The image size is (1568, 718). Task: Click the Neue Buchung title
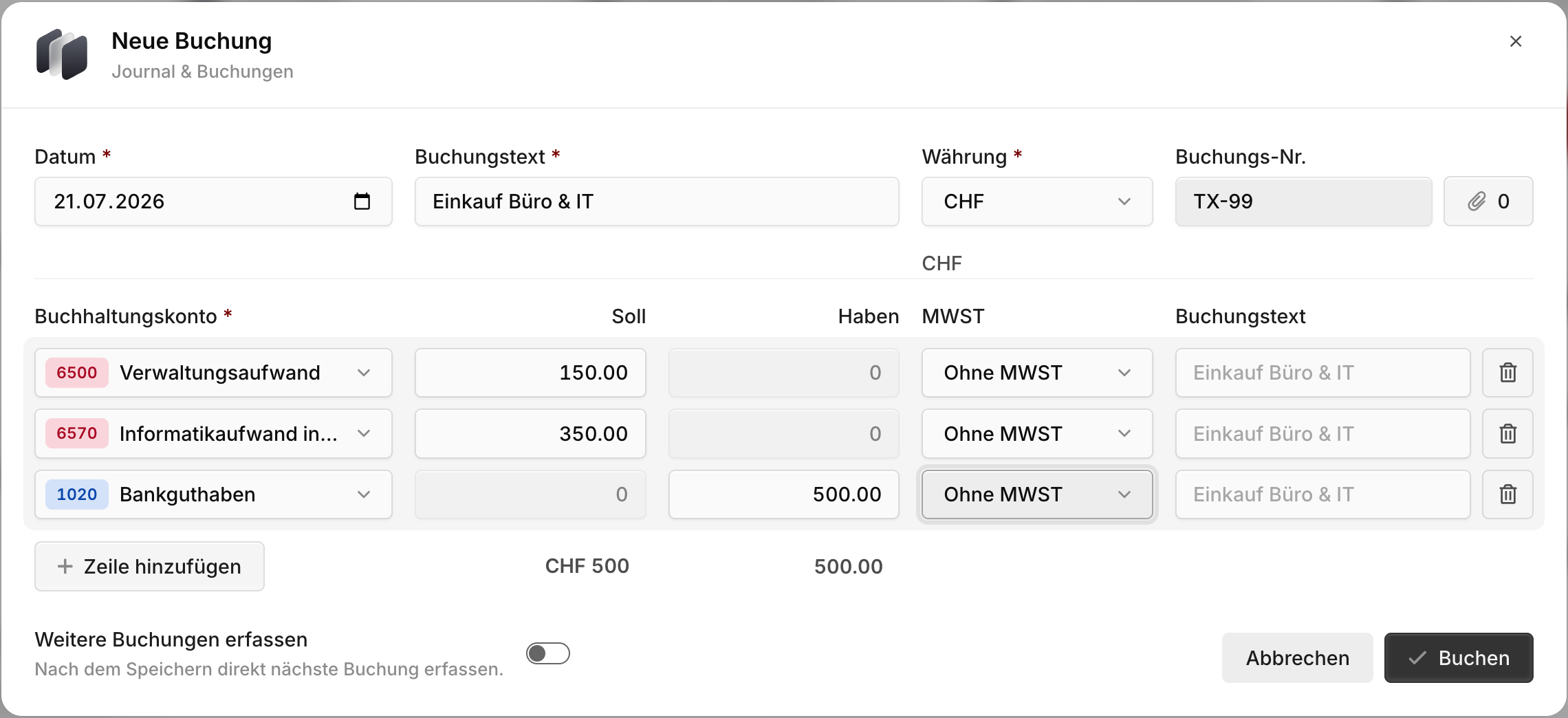(x=192, y=41)
